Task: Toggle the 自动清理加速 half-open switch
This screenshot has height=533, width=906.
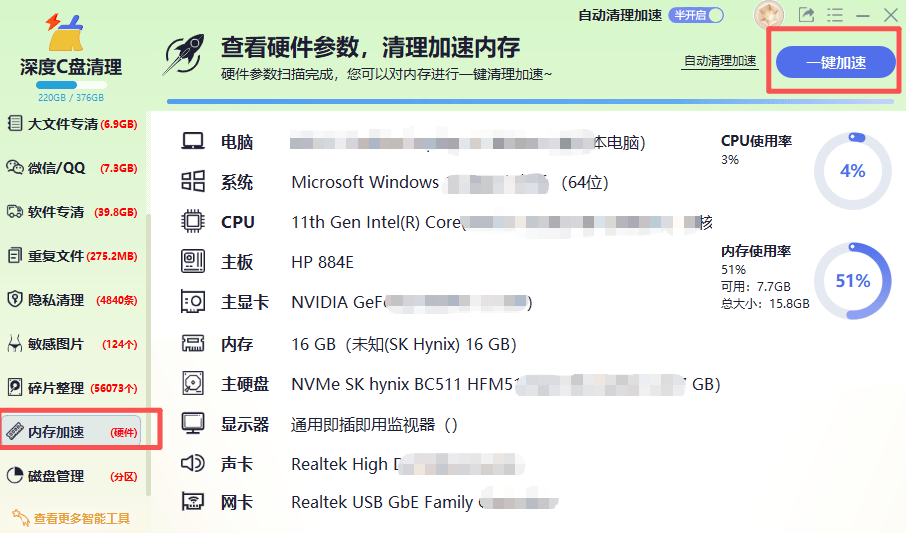Action: tap(696, 15)
